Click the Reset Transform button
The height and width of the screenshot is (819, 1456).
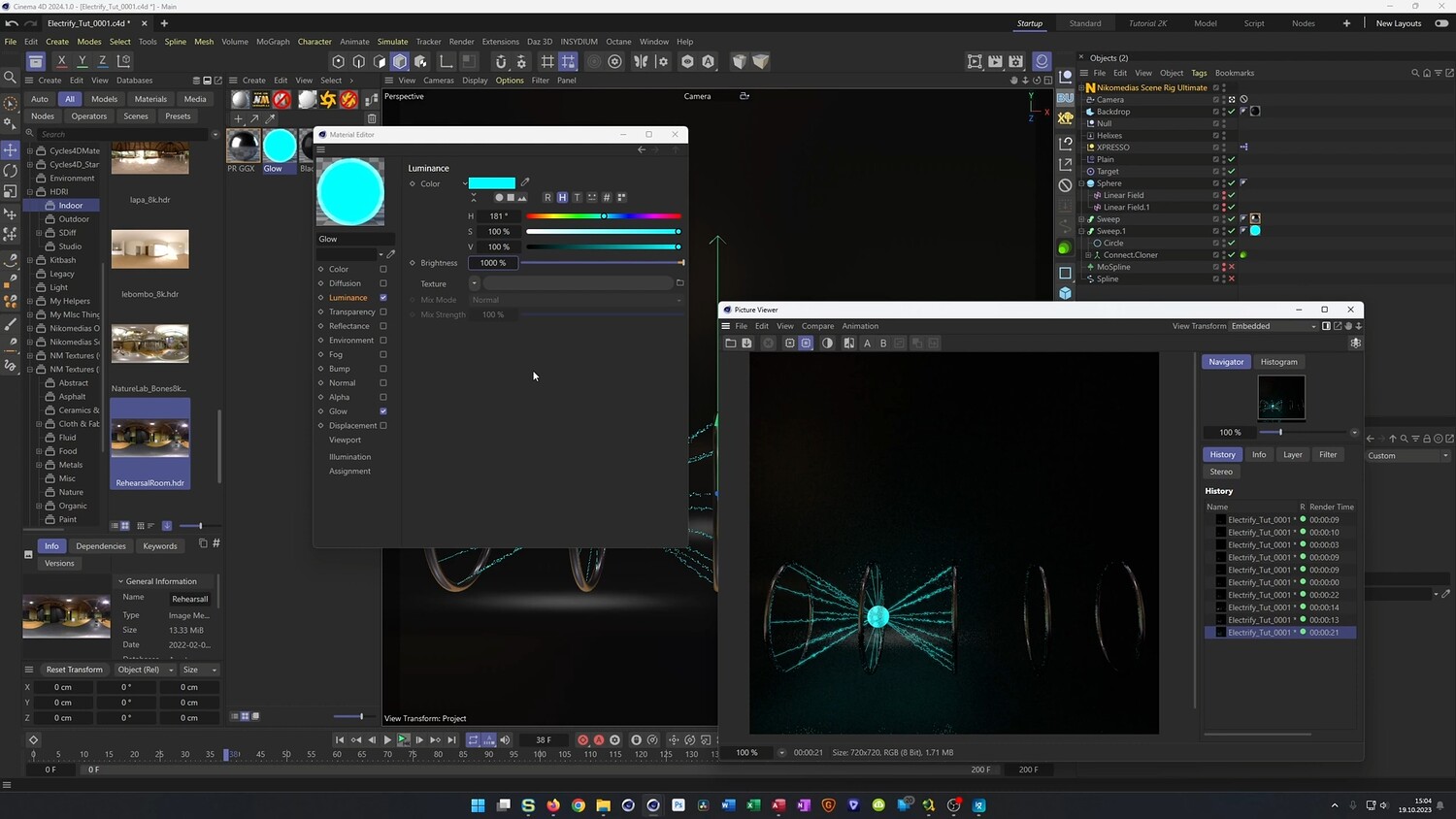74,670
